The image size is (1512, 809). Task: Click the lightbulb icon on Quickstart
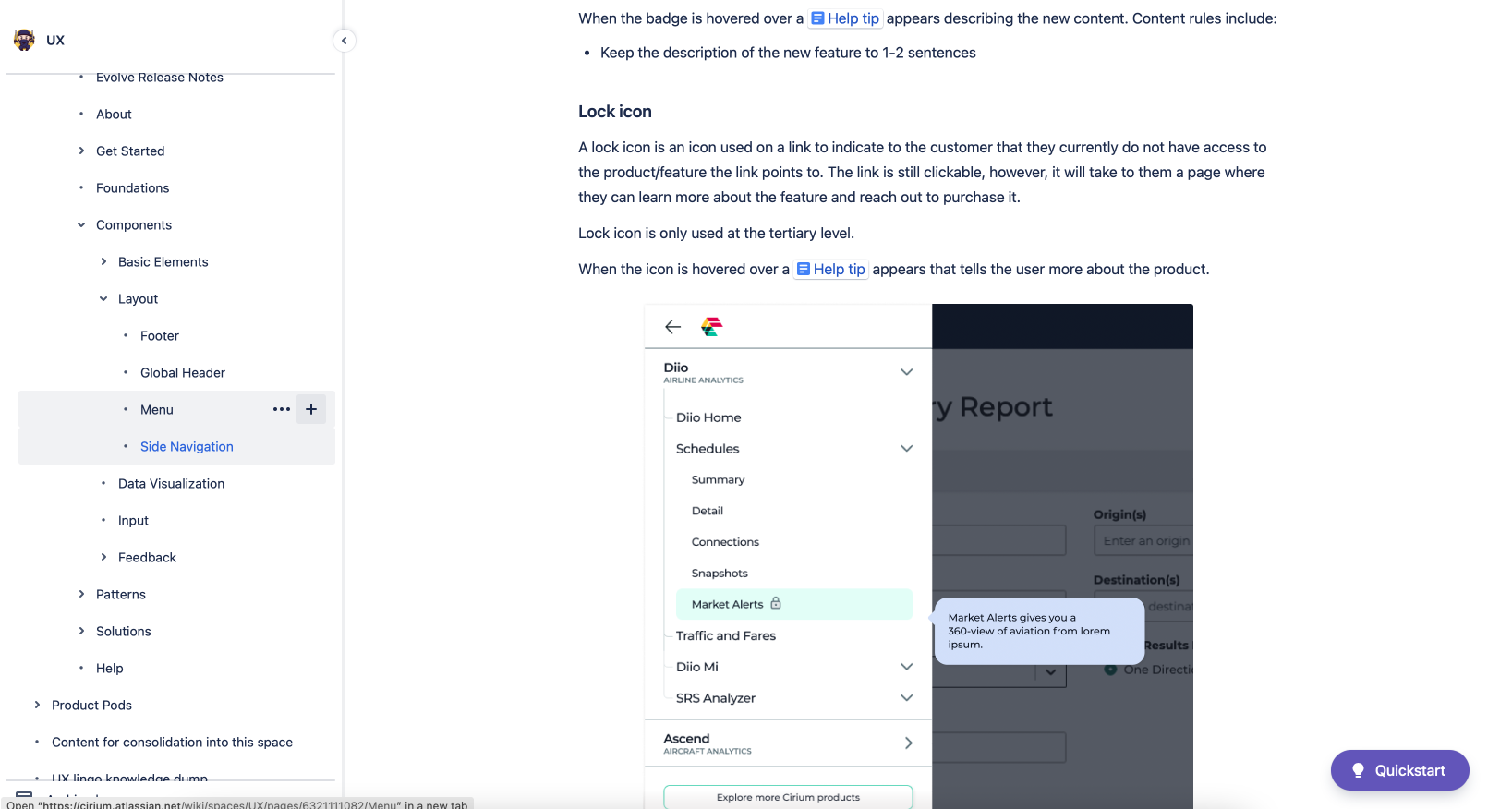point(1358,770)
